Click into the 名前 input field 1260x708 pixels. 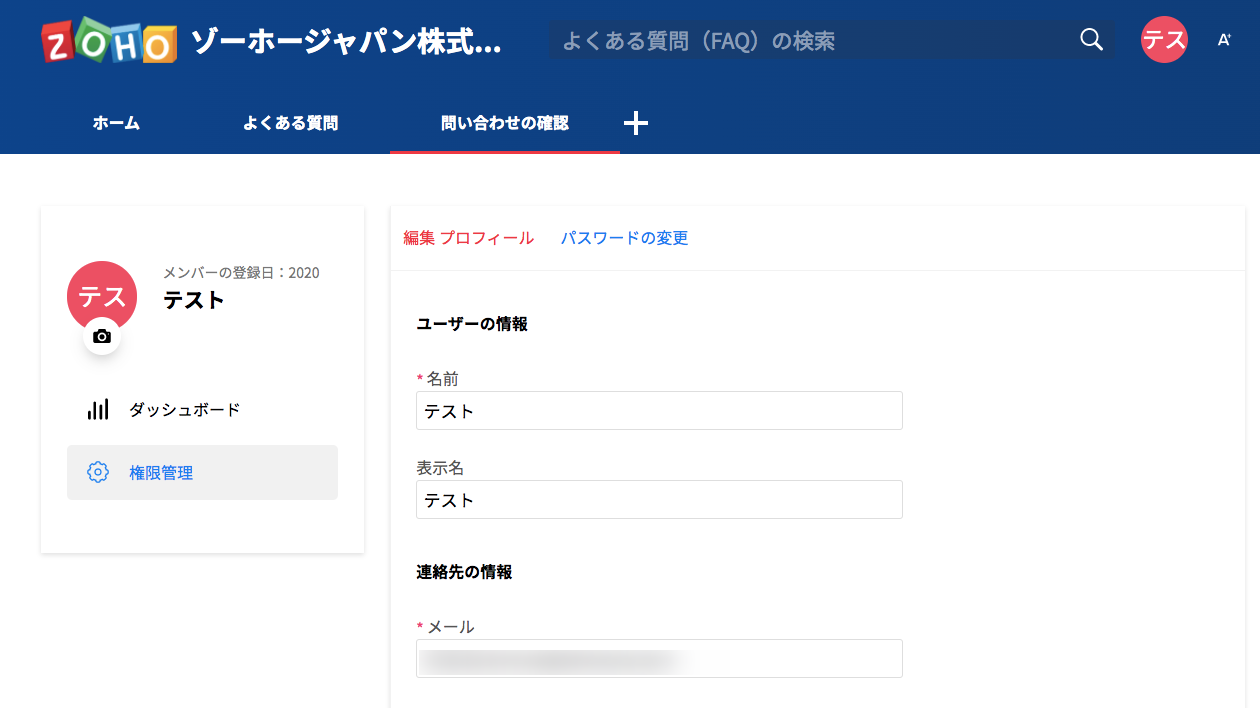point(659,411)
